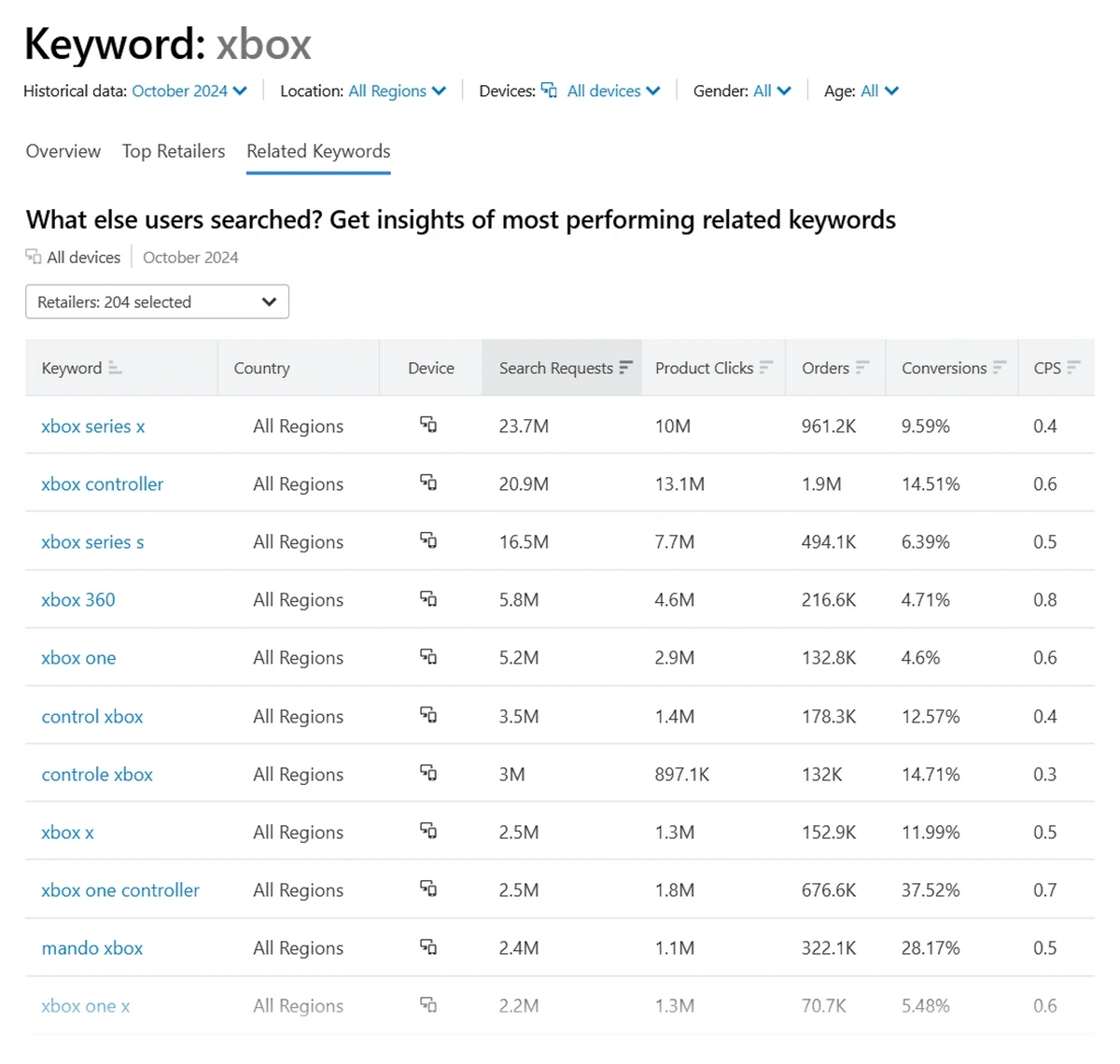1120x1064 pixels.
Task: Click device icon in xbox one controller row
Action: (428, 889)
